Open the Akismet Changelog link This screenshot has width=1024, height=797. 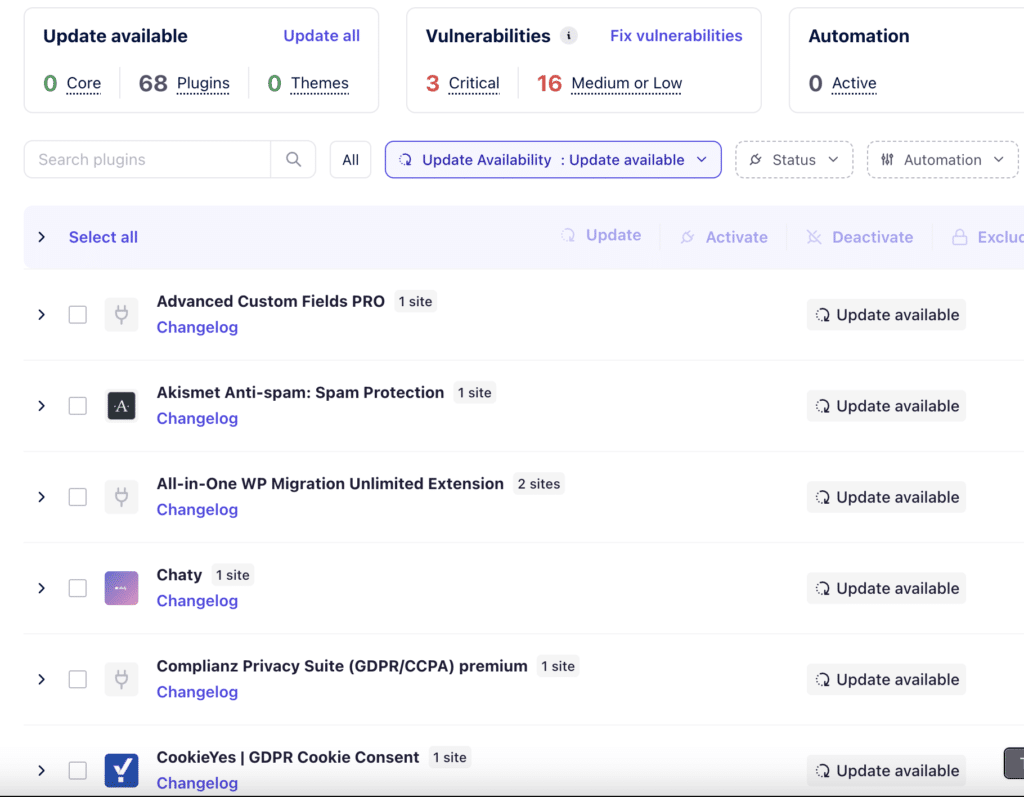tap(197, 418)
